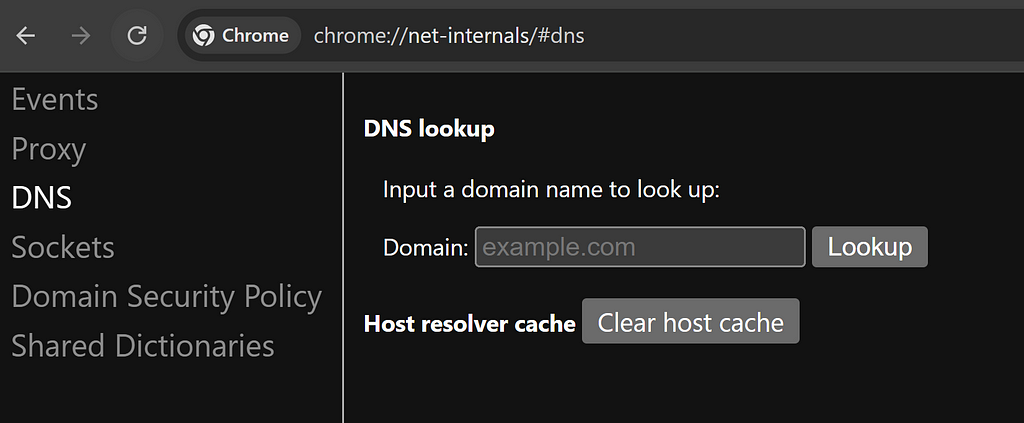Click the forward navigation arrow
This screenshot has height=423, width=1024.
(81, 35)
